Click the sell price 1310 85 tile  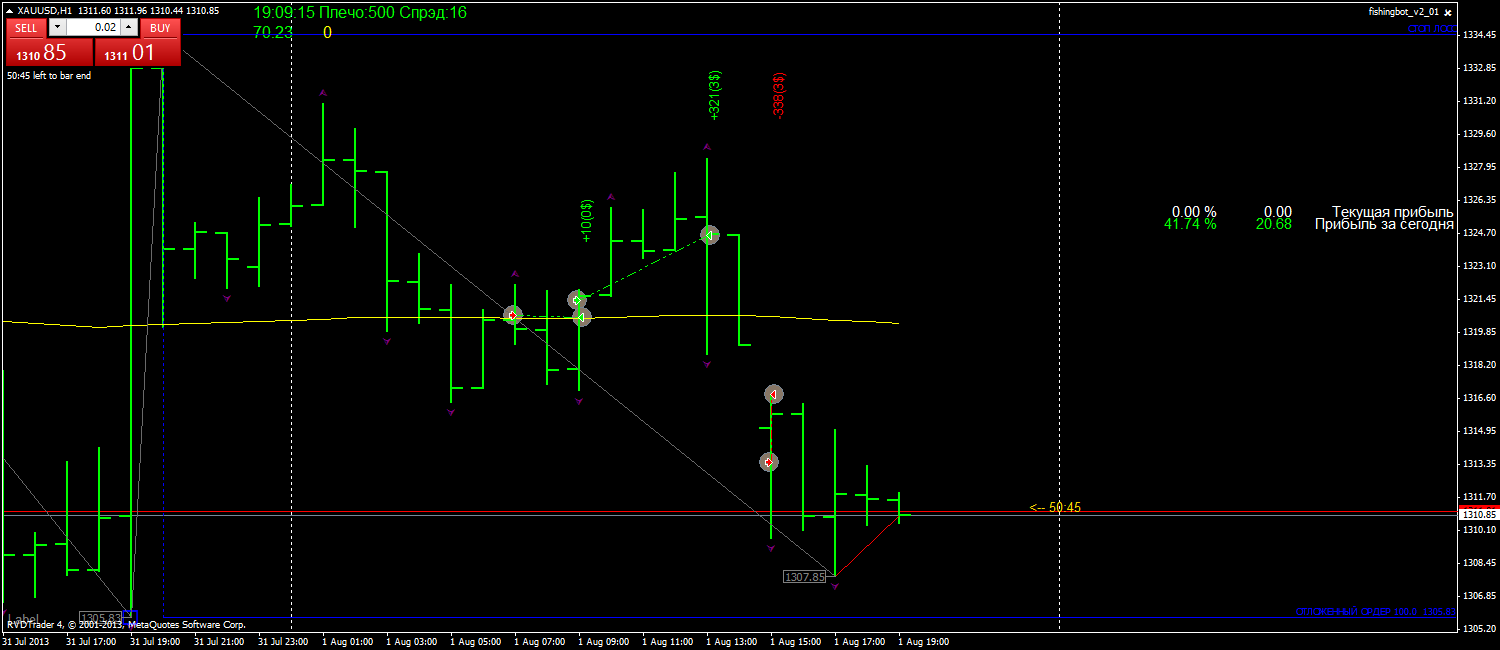pyautogui.click(x=49, y=52)
